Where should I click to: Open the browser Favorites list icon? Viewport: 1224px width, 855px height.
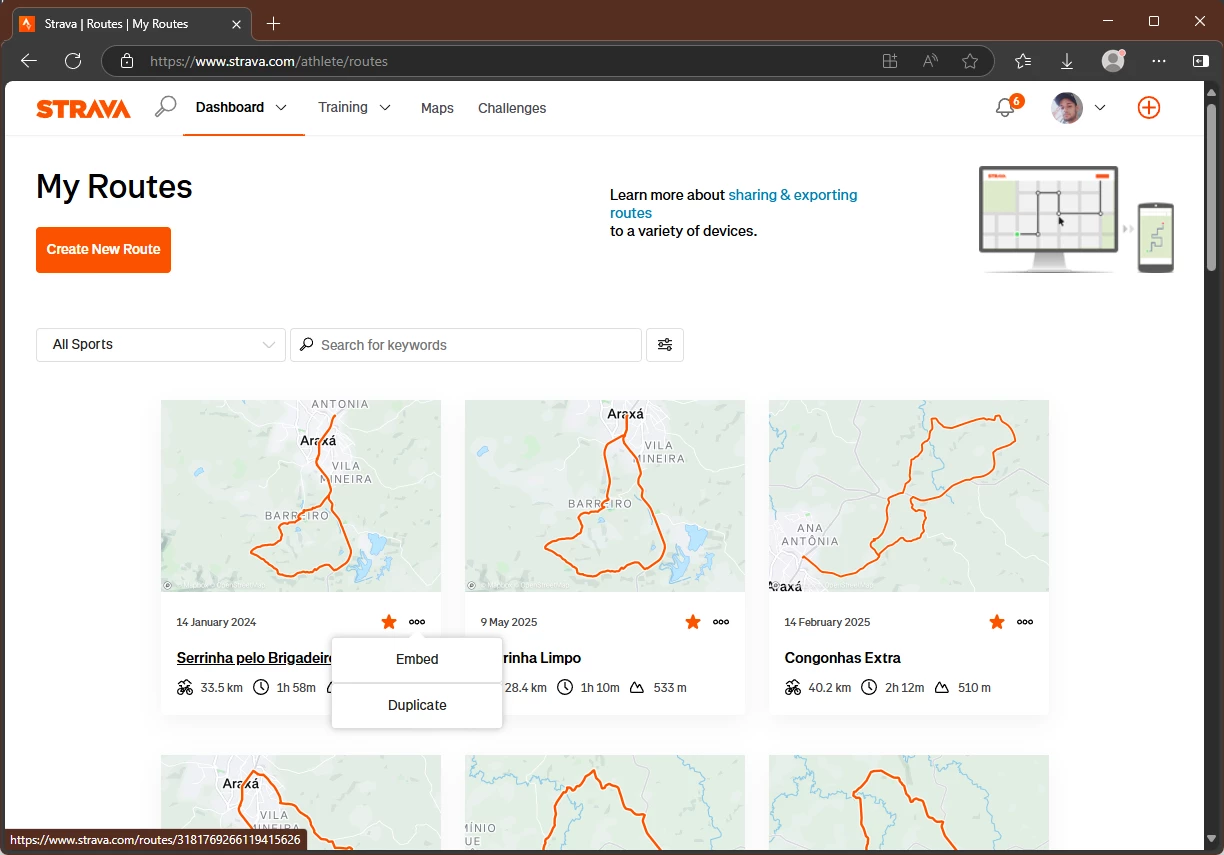point(1023,61)
